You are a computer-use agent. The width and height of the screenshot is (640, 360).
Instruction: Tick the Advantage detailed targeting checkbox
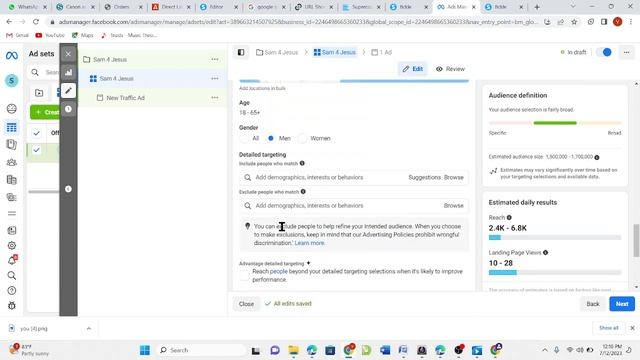tap(244, 276)
